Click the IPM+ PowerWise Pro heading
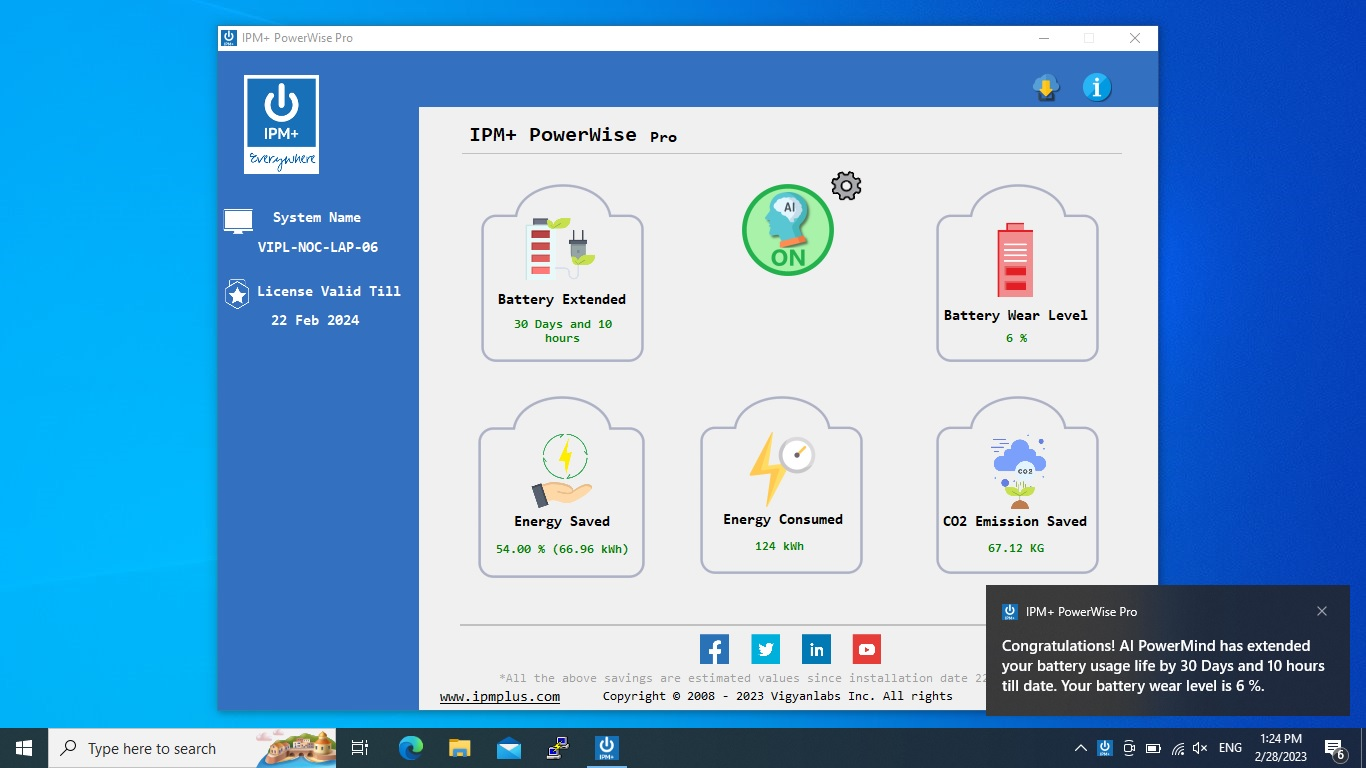 (x=573, y=135)
